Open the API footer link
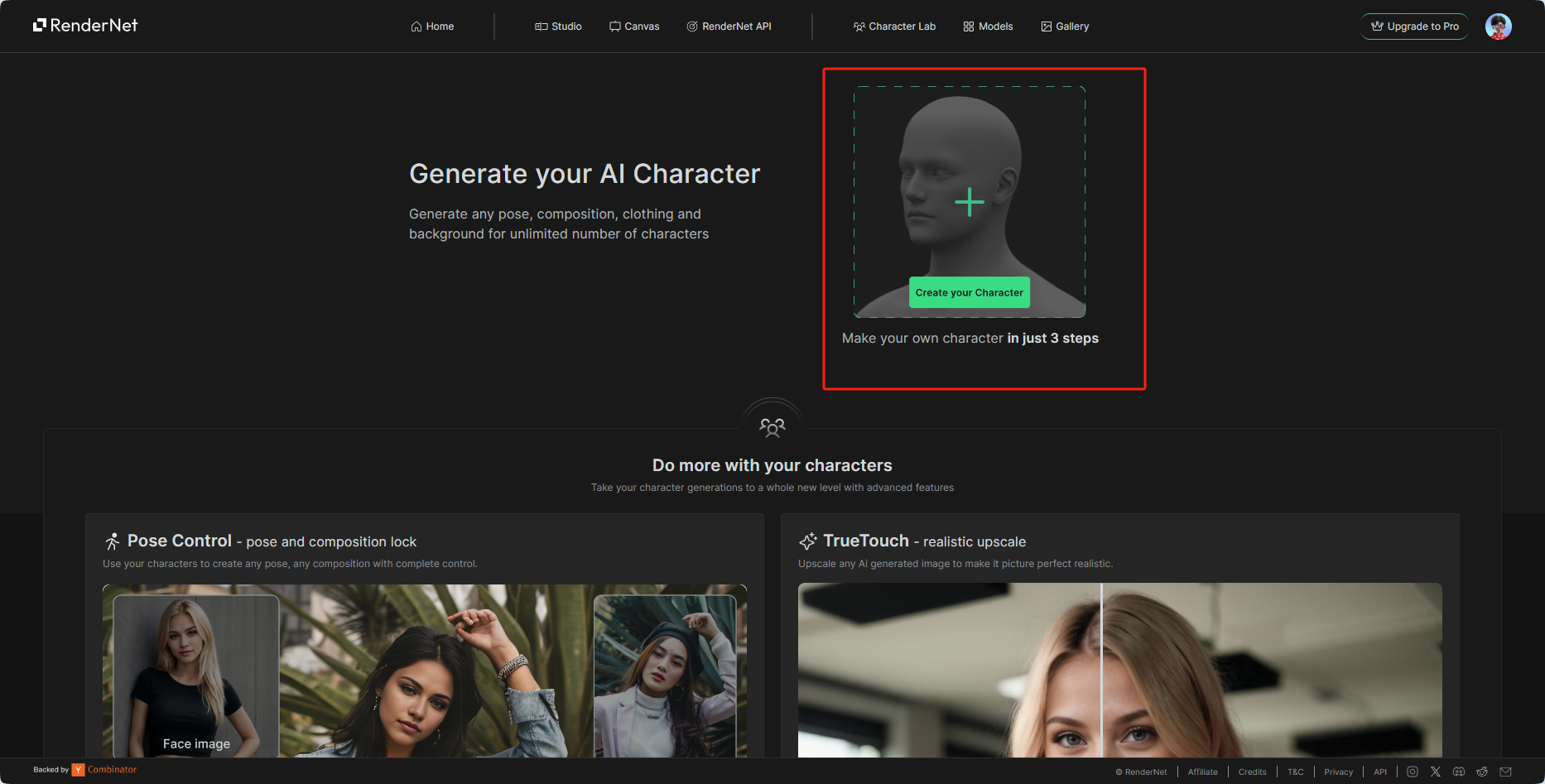Screen dimensions: 1545x784 [x=1380, y=772]
